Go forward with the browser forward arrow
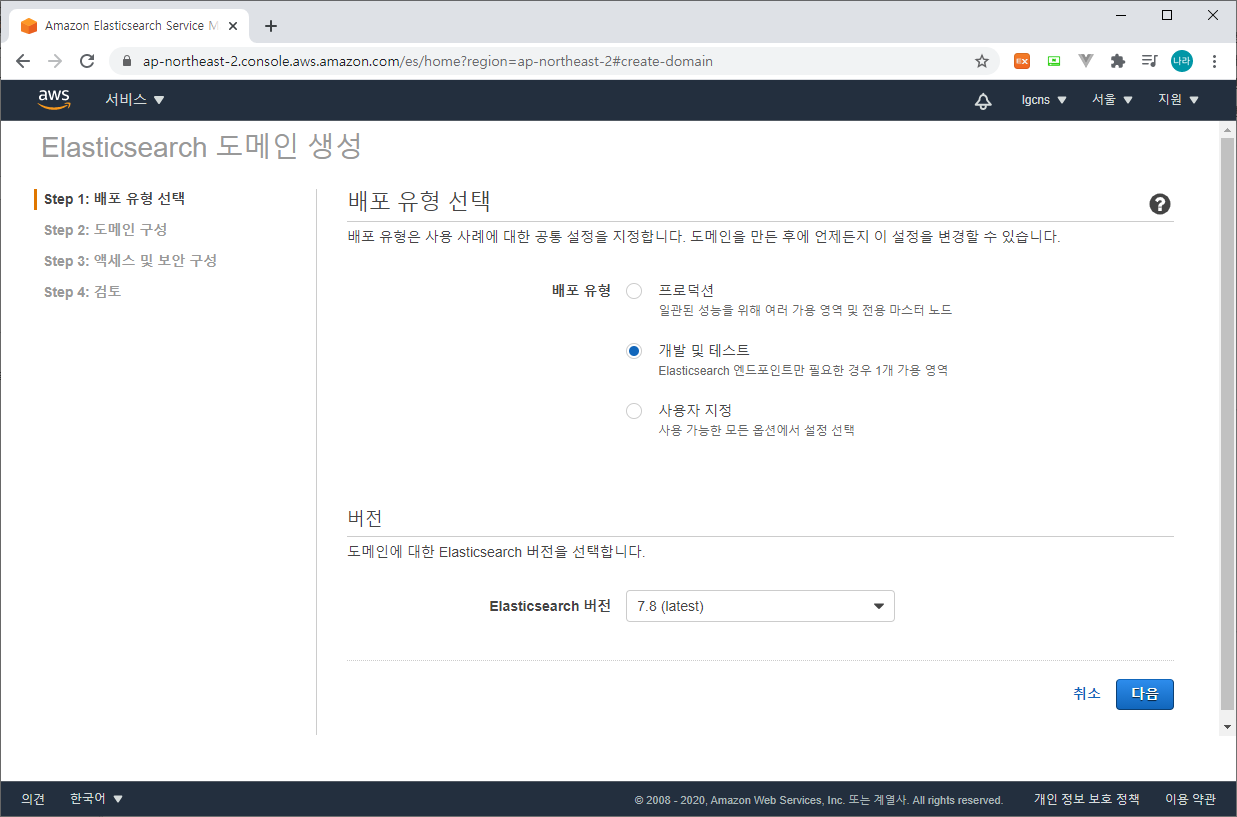 tap(55, 61)
